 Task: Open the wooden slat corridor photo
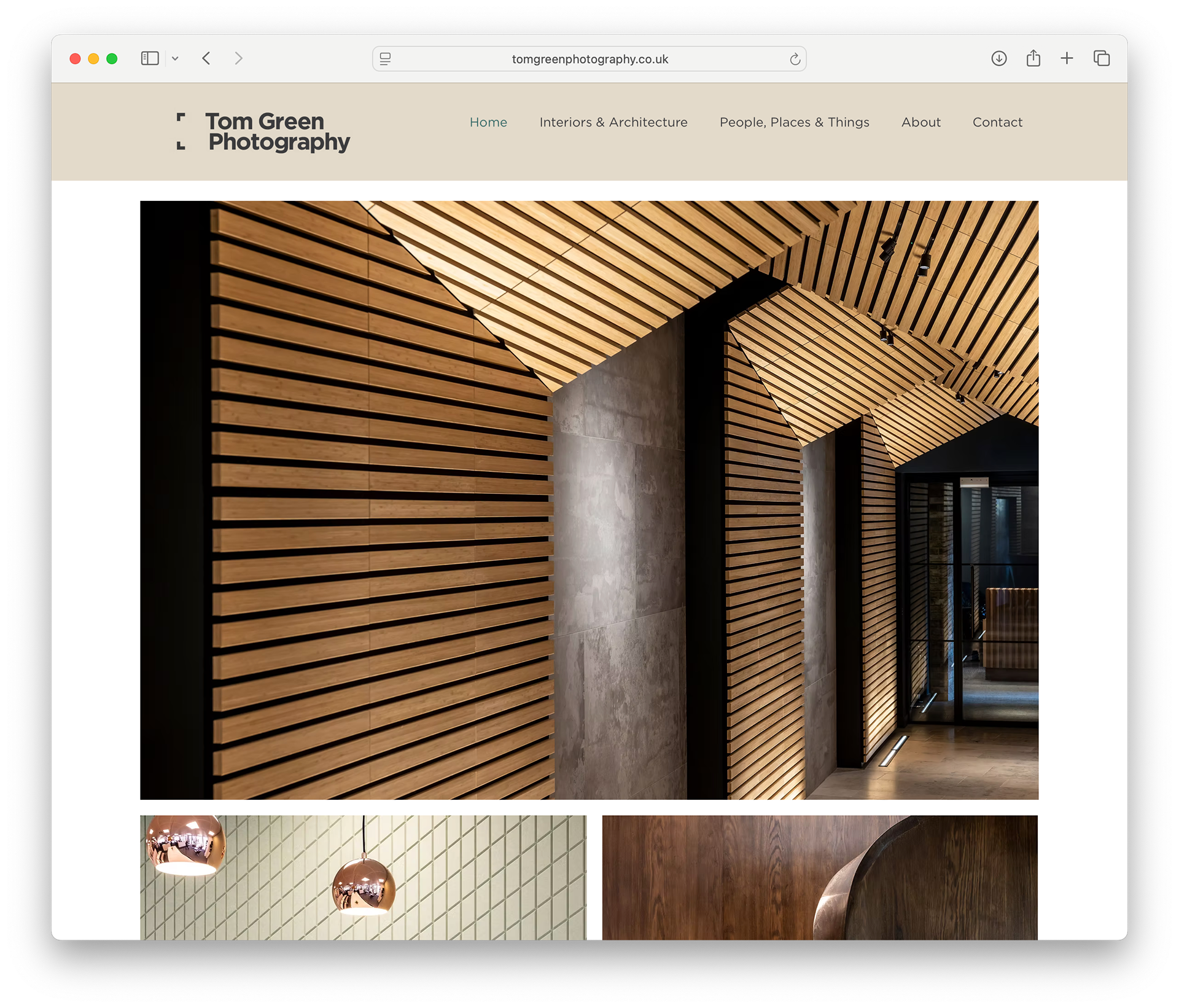click(589, 499)
